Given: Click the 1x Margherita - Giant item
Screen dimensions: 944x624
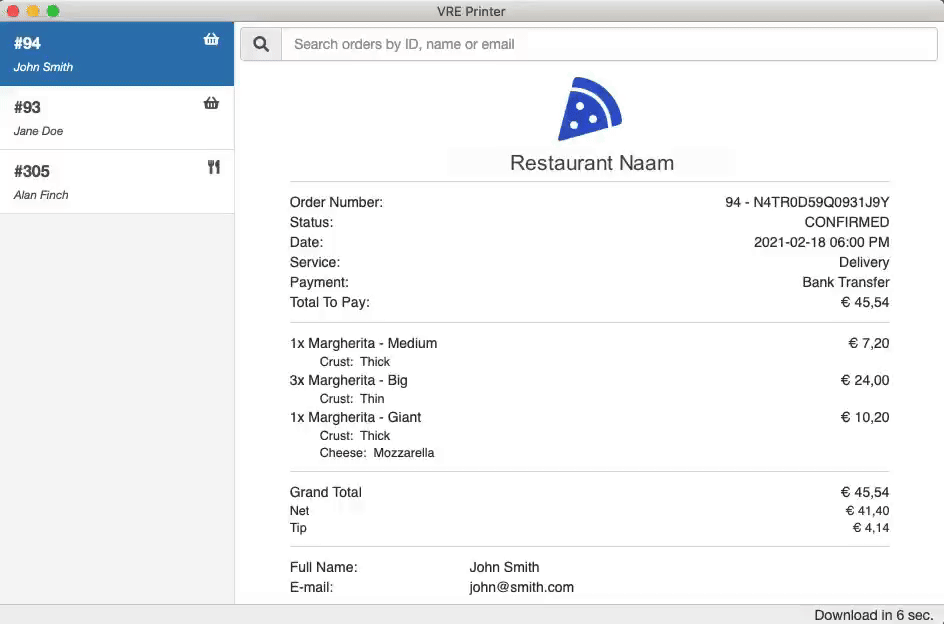Looking at the screenshot, I should pos(355,417).
